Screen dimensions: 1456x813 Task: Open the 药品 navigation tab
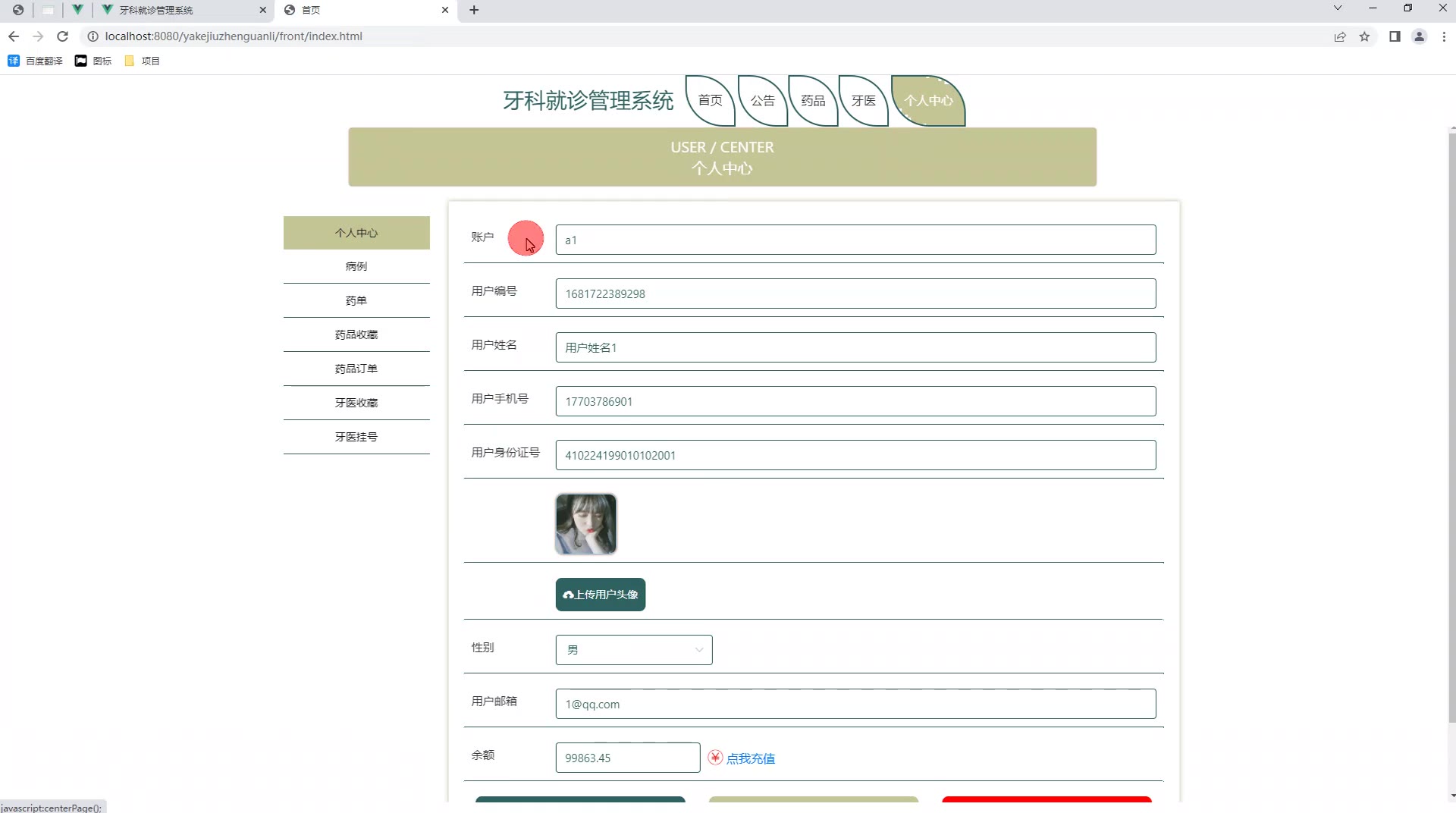point(813,101)
